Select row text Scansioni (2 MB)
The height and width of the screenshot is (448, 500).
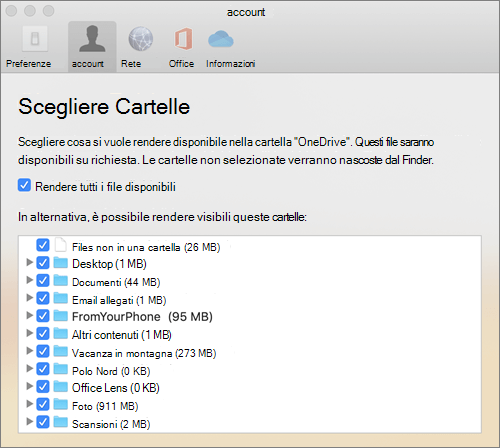click(x=111, y=424)
